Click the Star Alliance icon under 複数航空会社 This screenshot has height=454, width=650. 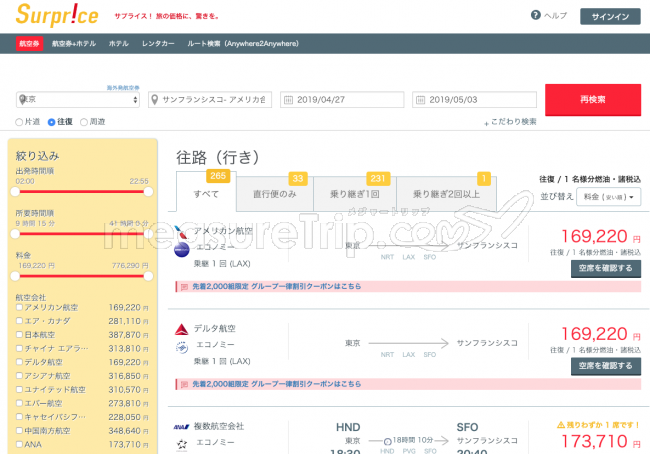click(182, 444)
